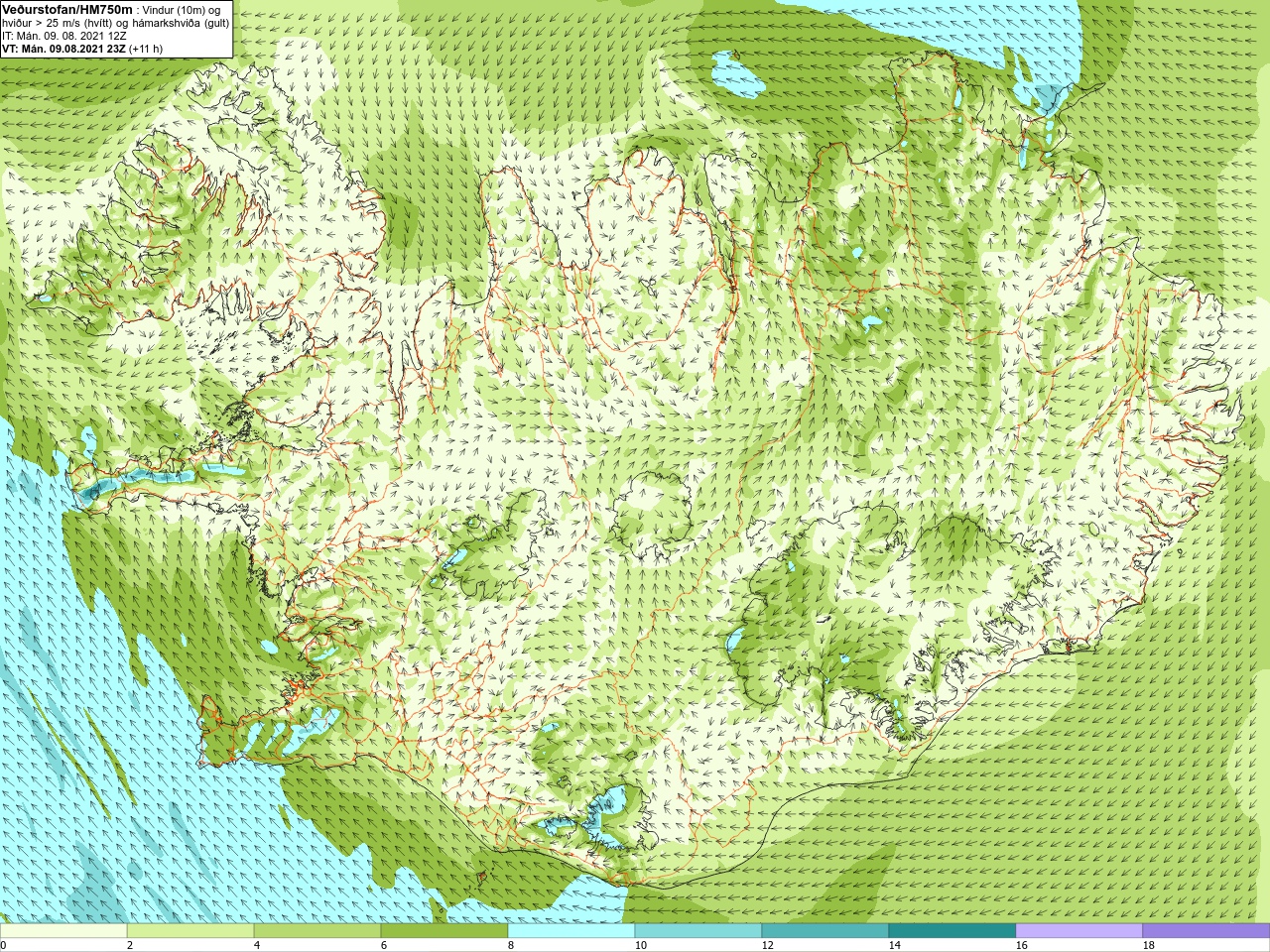Image resolution: width=1270 pixels, height=952 pixels.
Task: Click the legend scale value 4
Action: (257, 945)
